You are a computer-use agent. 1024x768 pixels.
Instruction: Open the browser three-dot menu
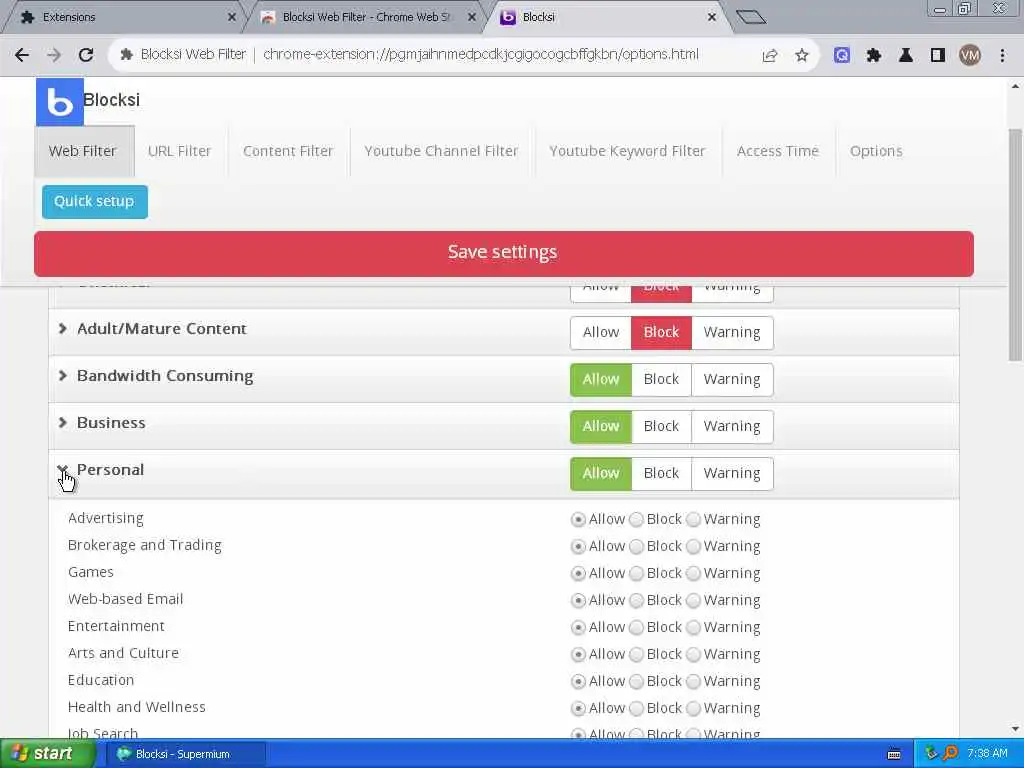click(1002, 56)
